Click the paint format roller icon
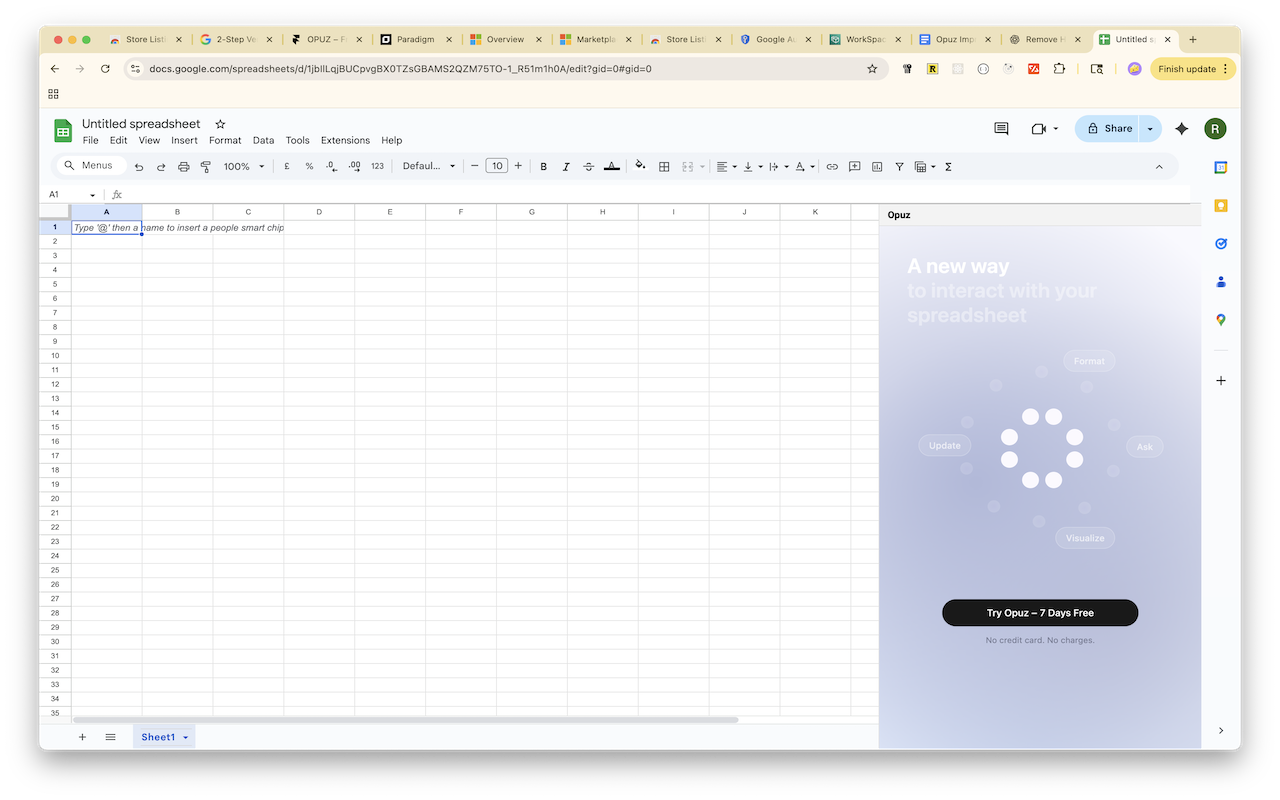1280x800 pixels. pos(206,166)
